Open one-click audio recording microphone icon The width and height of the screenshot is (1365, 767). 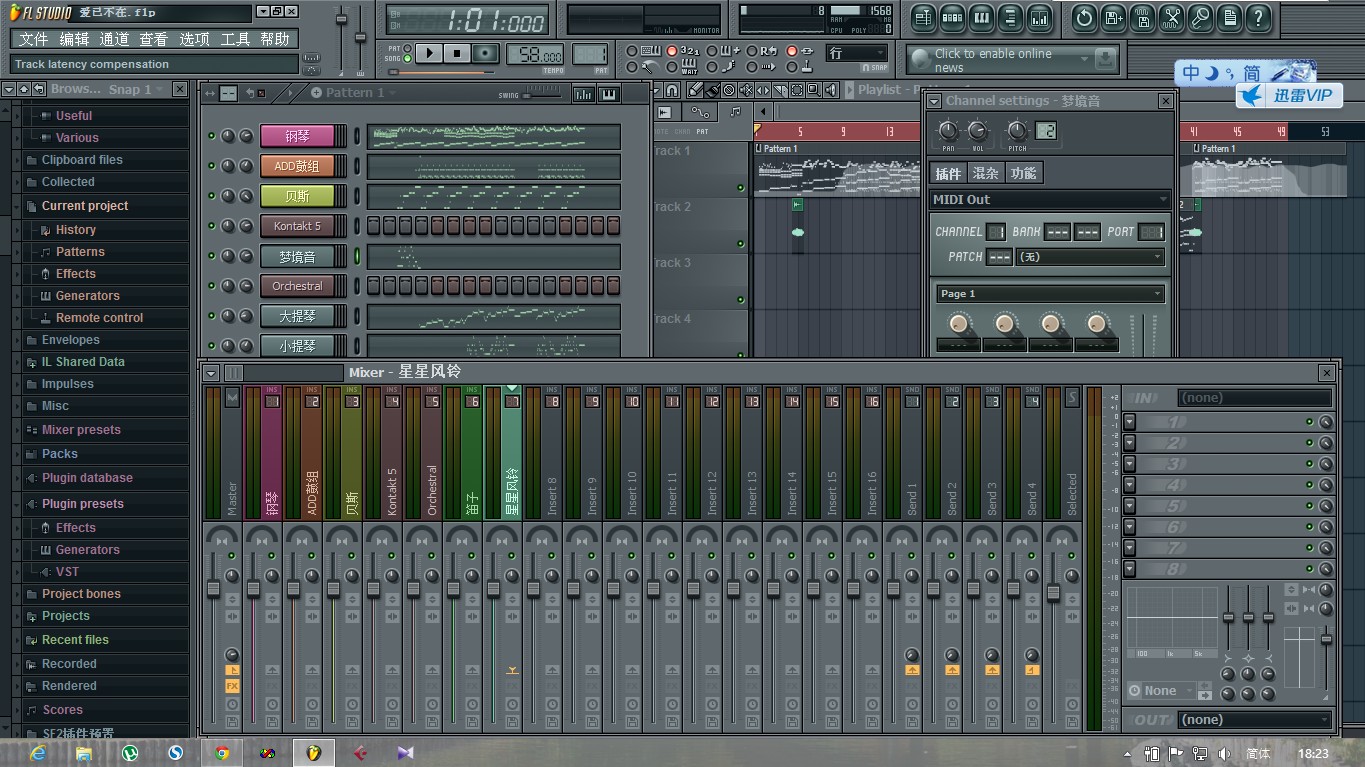click(x=1200, y=17)
